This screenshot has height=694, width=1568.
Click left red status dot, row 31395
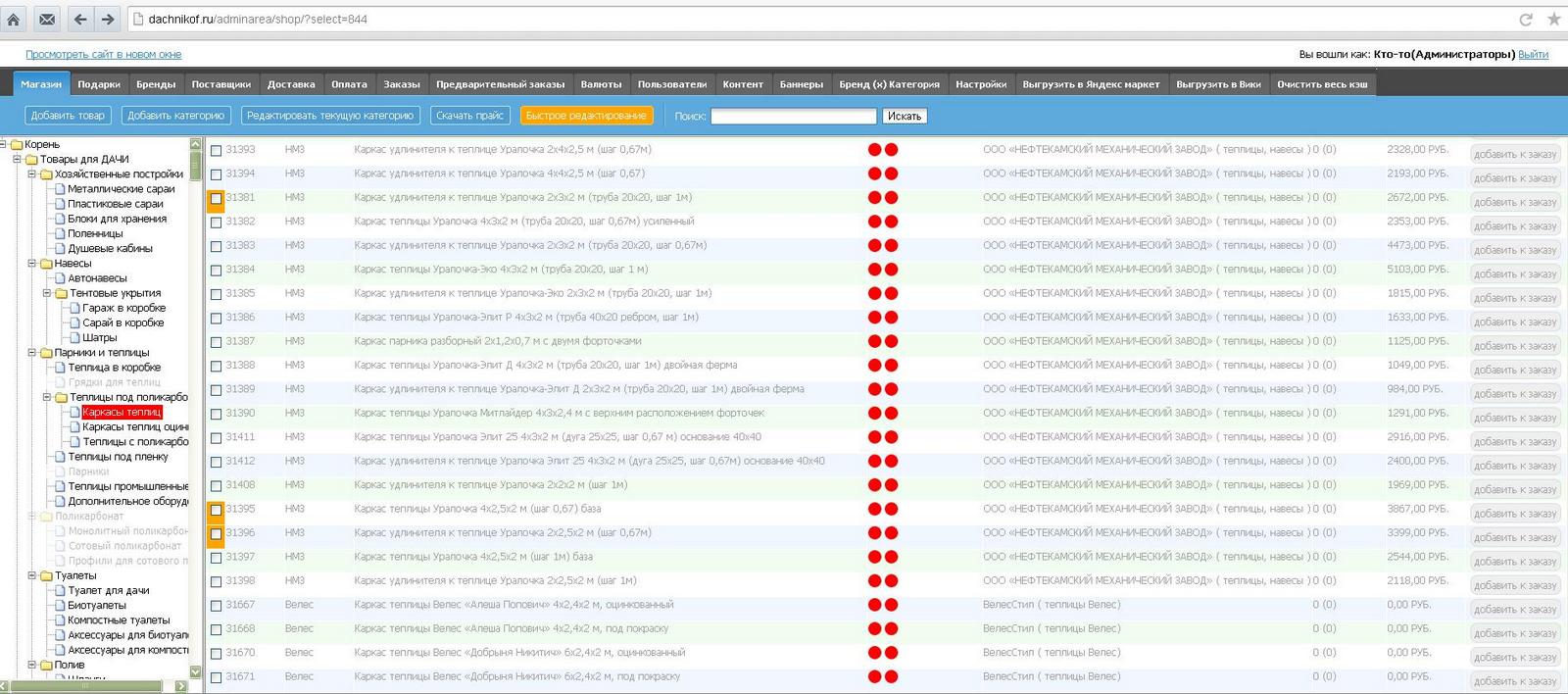click(x=874, y=509)
